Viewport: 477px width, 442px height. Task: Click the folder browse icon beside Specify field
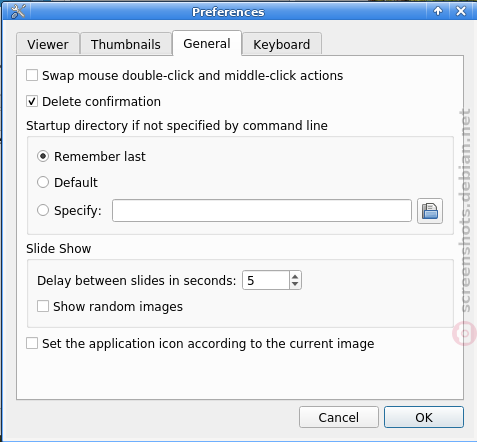(x=430, y=211)
